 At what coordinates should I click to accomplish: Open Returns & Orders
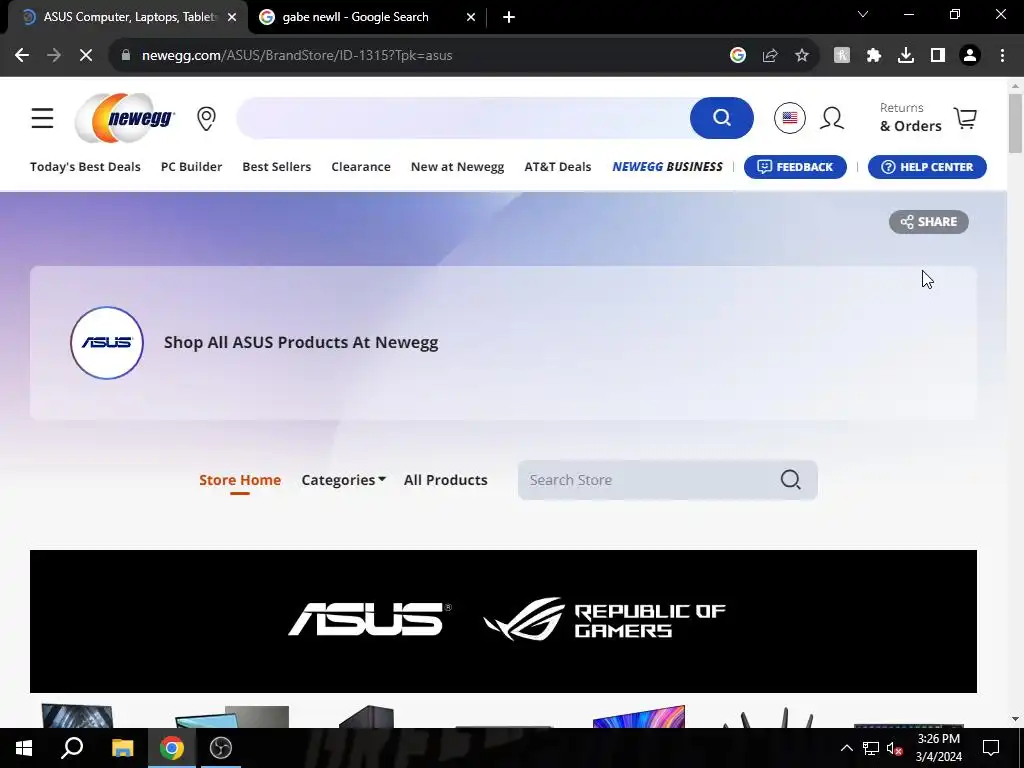[910, 118]
